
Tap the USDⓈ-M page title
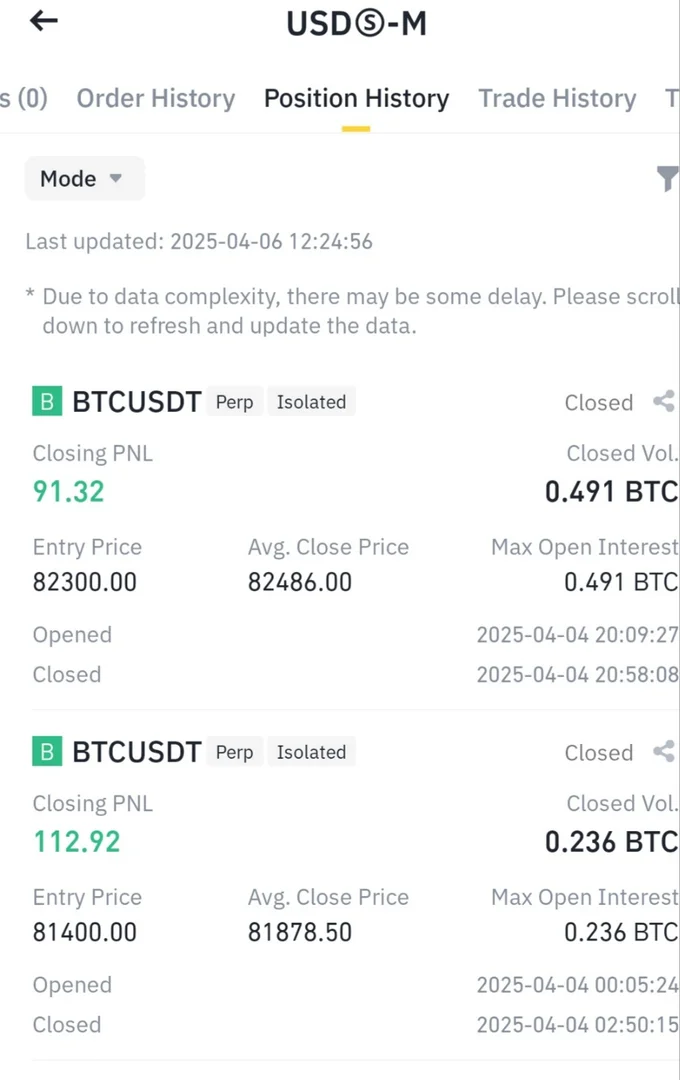[357, 23]
